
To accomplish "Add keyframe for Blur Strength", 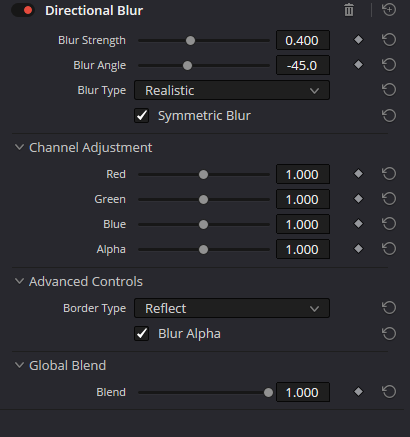I will tap(358, 40).
